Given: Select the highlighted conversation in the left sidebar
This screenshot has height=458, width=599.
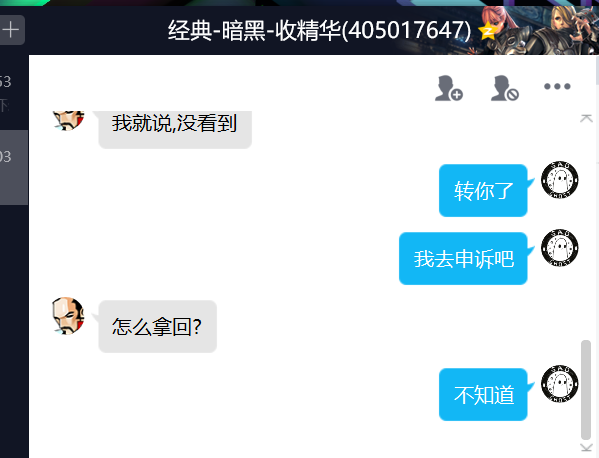Looking at the screenshot, I should (14, 167).
